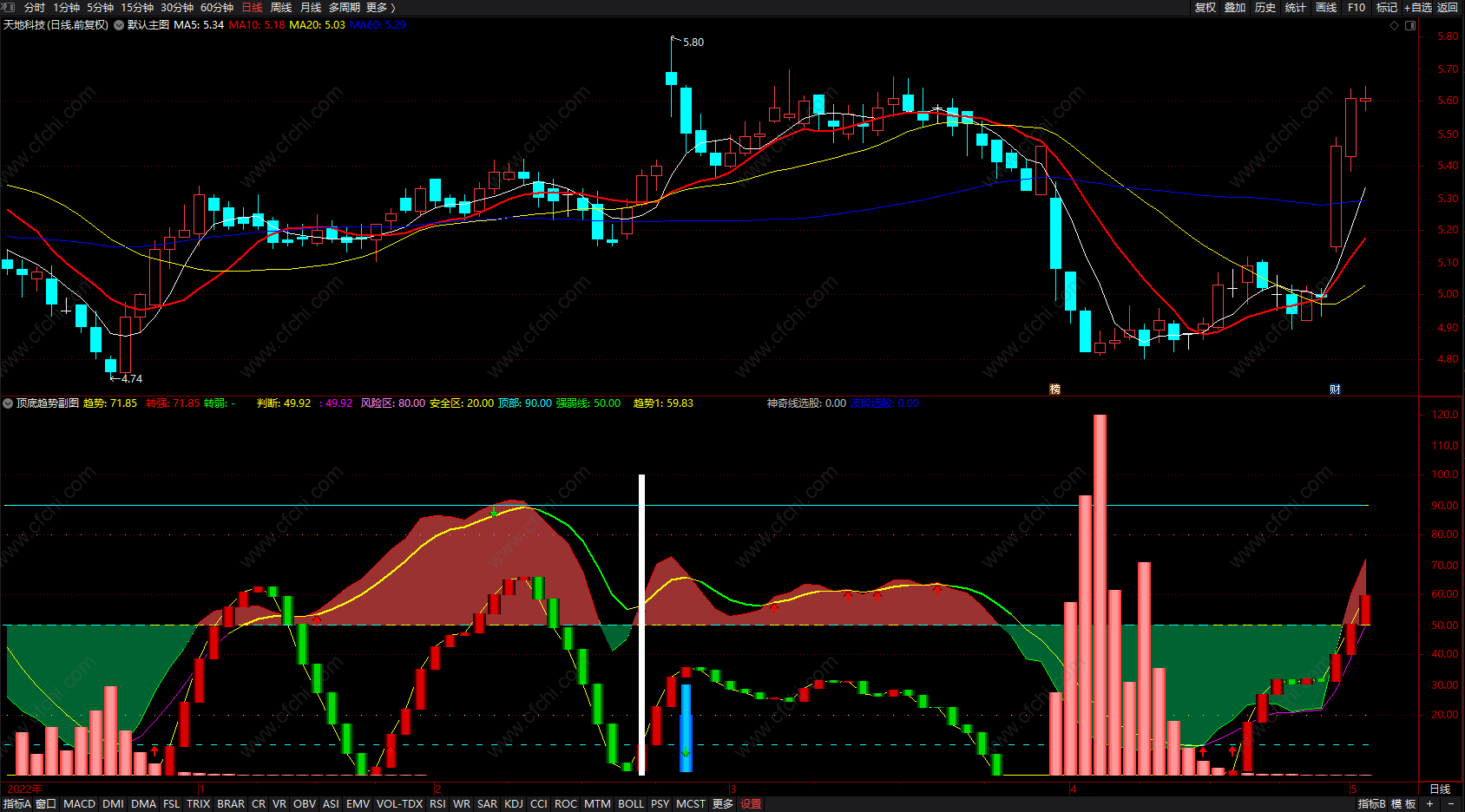
Task: Open 多周期 multi-period view
Action: coord(345,7)
